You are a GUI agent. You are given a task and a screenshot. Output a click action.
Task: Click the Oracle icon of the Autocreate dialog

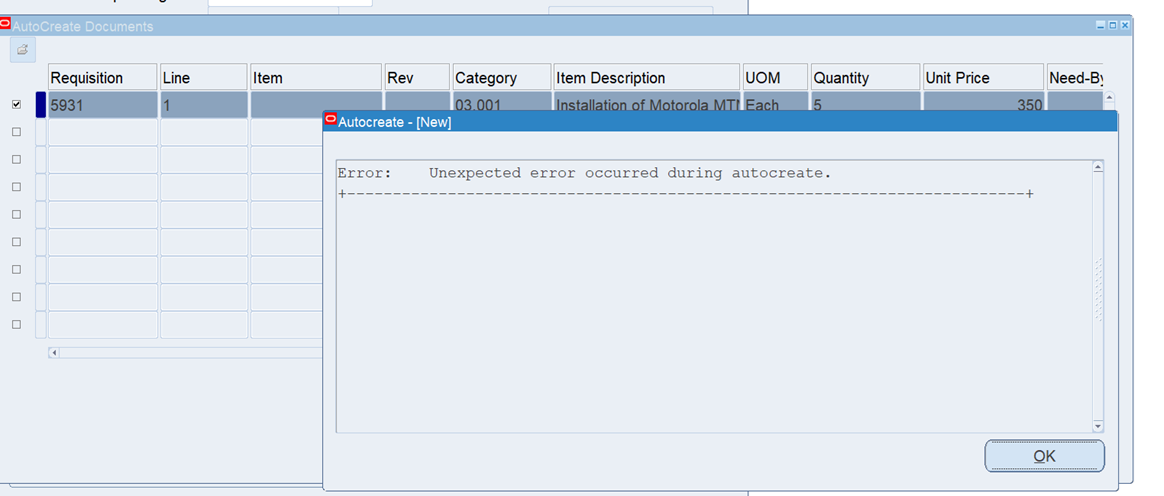pyautogui.click(x=331, y=119)
